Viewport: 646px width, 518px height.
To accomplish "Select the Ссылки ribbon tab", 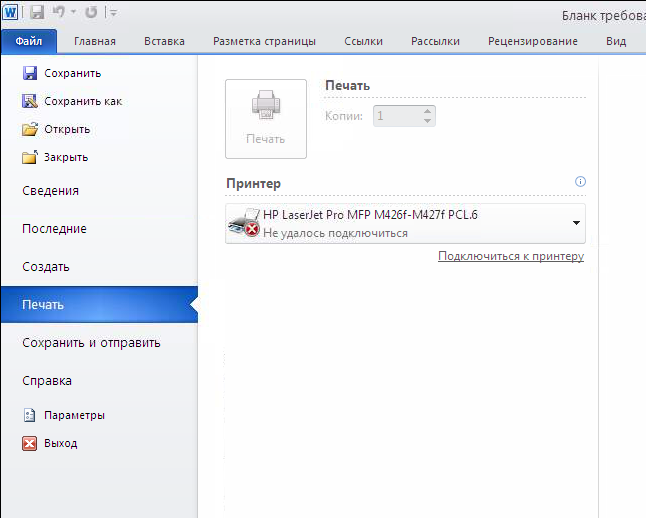I will point(363,41).
